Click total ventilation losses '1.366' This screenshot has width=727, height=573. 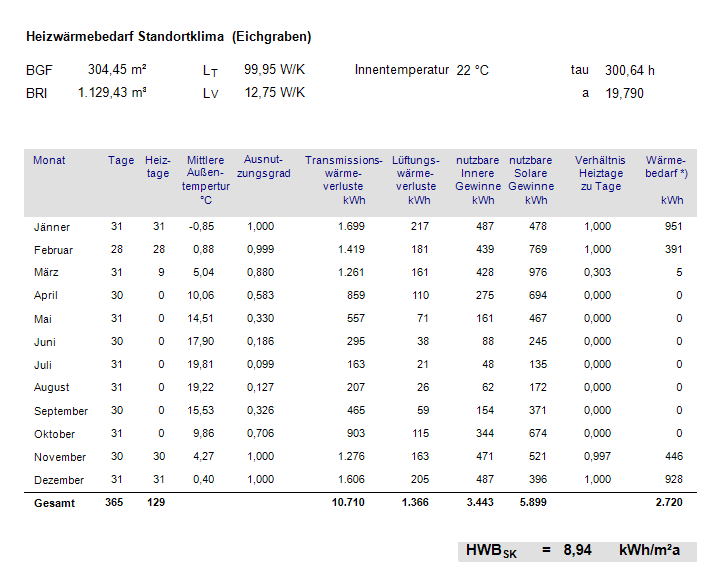pyautogui.click(x=415, y=503)
